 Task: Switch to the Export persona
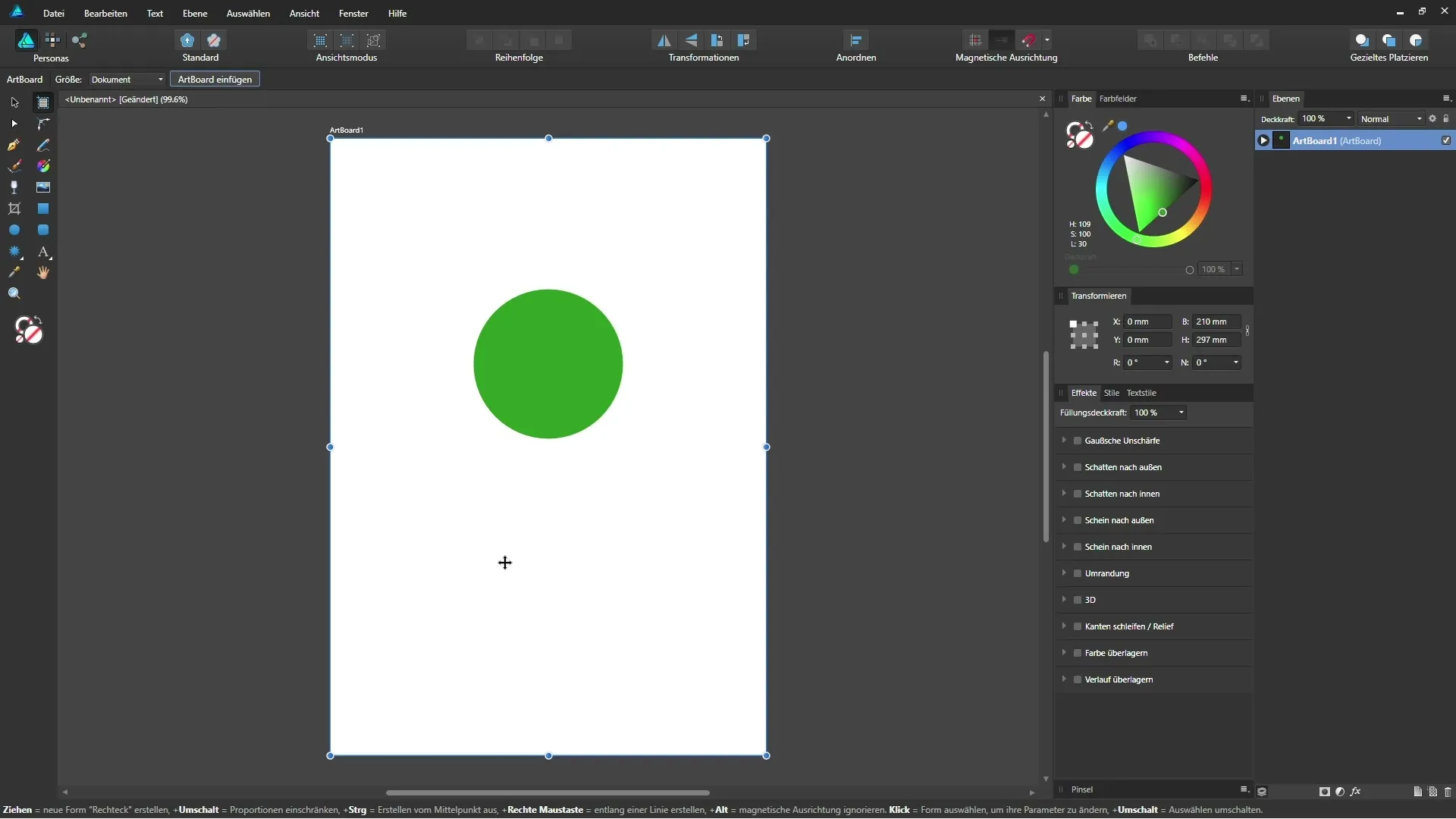[x=80, y=40]
